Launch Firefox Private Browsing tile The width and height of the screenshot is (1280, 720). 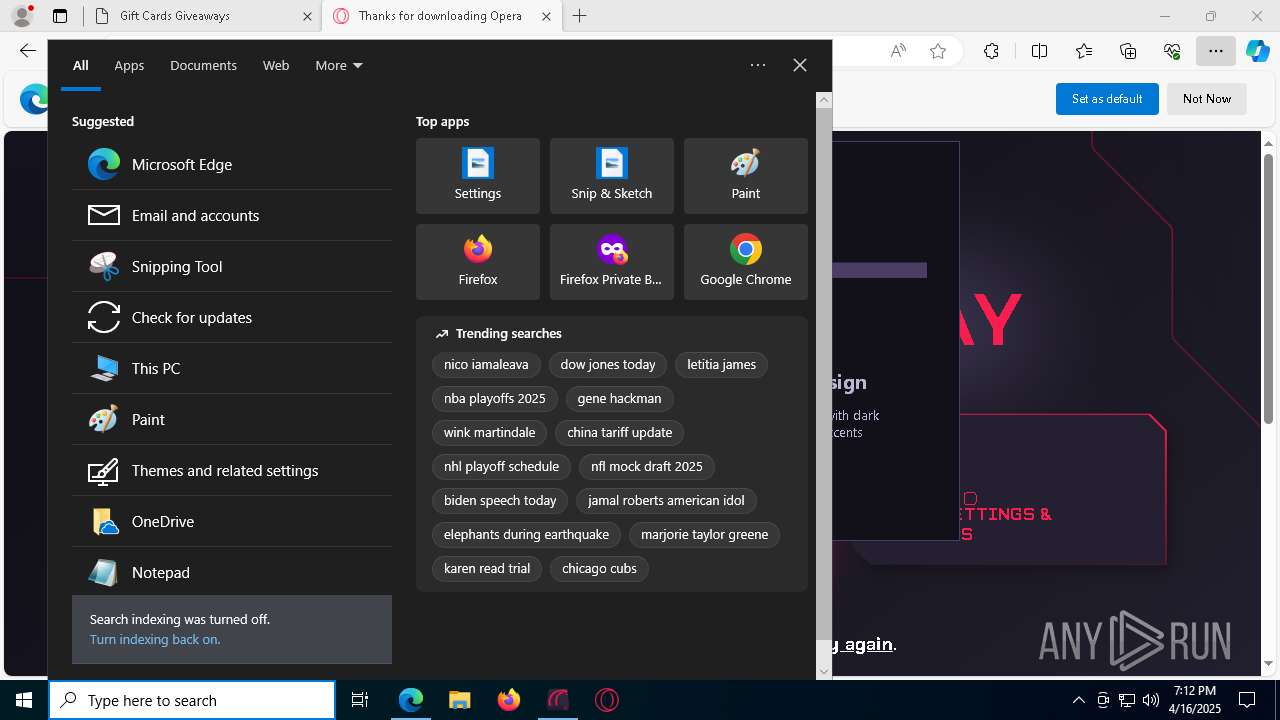(612, 262)
